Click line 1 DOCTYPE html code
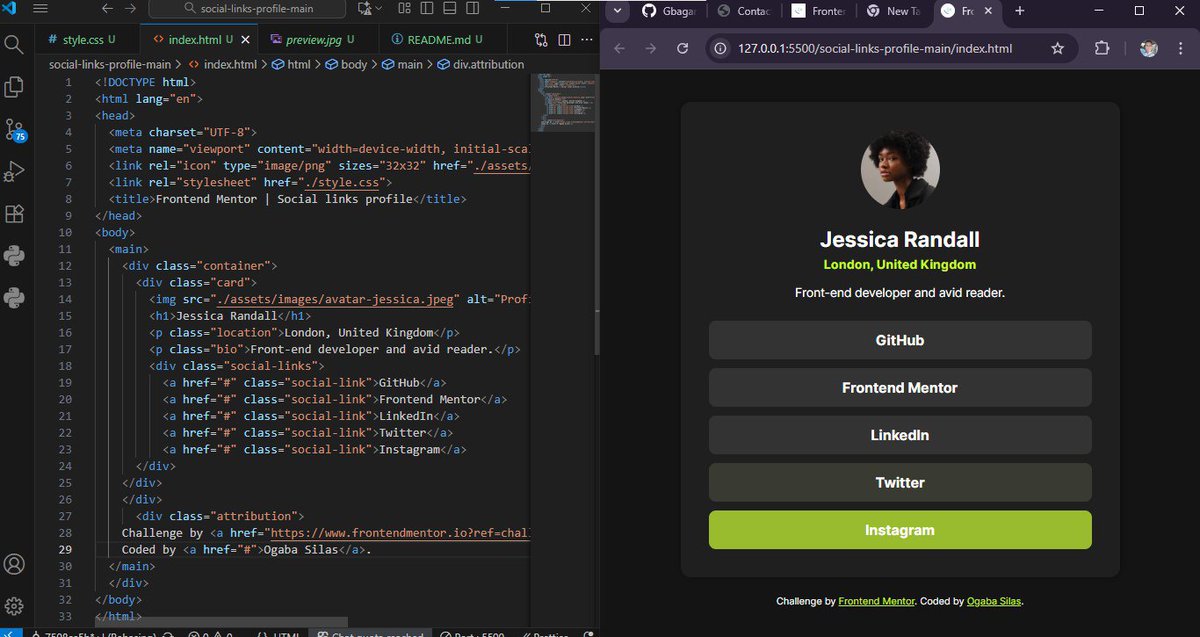Image resolution: width=1200 pixels, height=637 pixels. coord(145,82)
